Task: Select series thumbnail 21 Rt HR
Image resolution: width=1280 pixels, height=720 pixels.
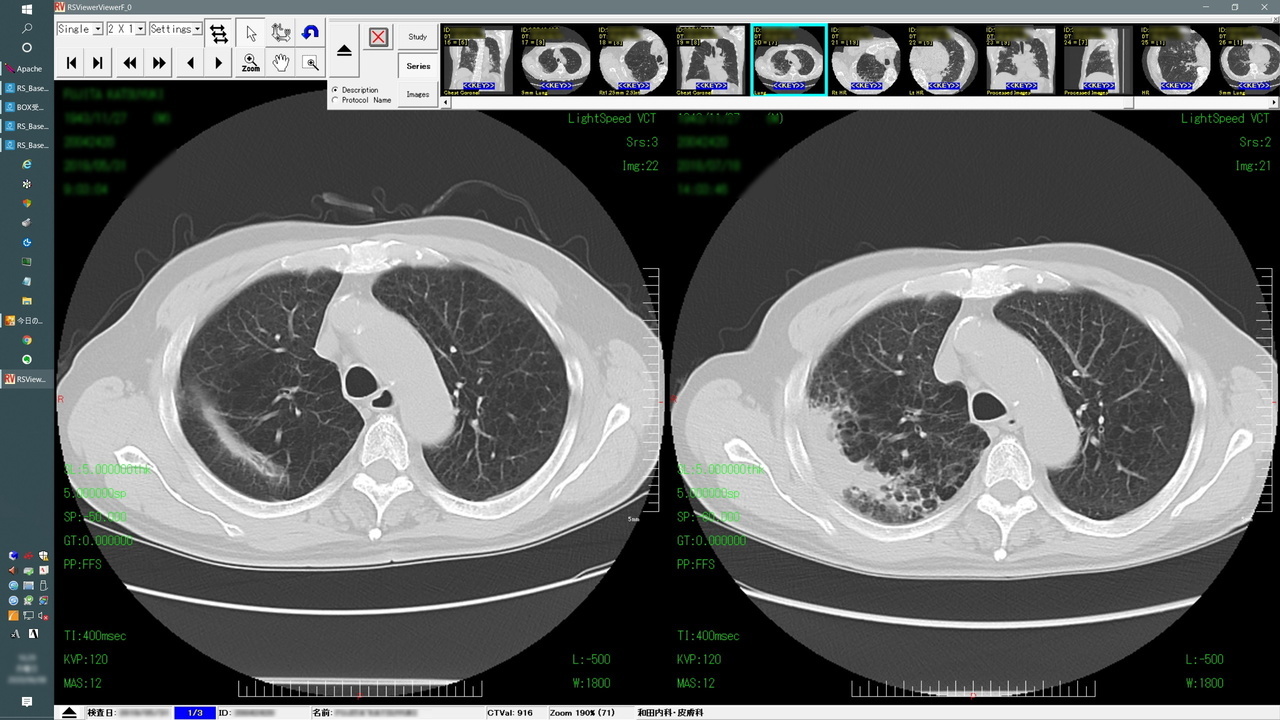Action: [x=867, y=60]
